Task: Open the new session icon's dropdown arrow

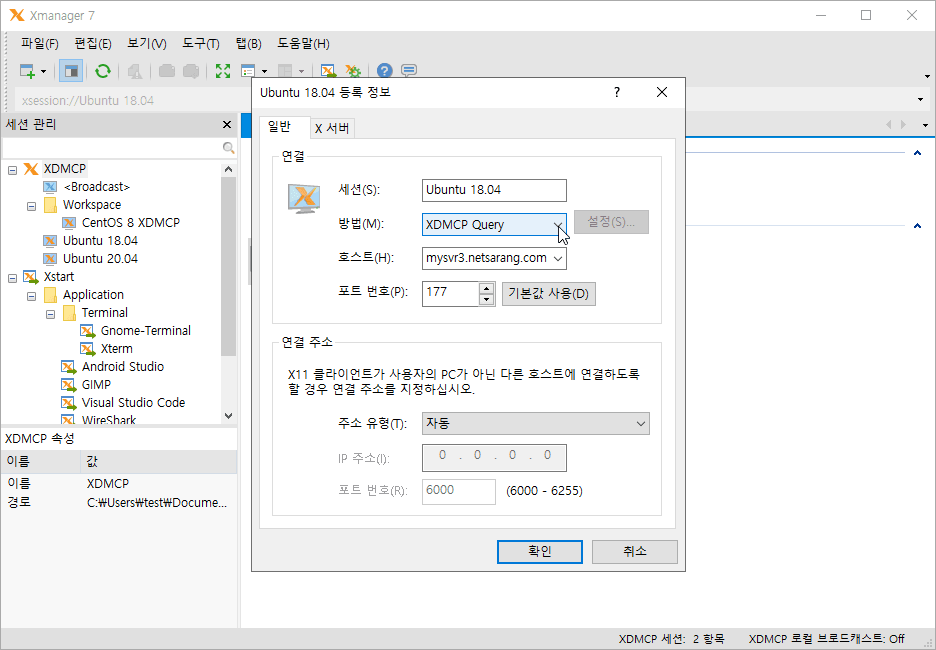Action: coord(44,72)
